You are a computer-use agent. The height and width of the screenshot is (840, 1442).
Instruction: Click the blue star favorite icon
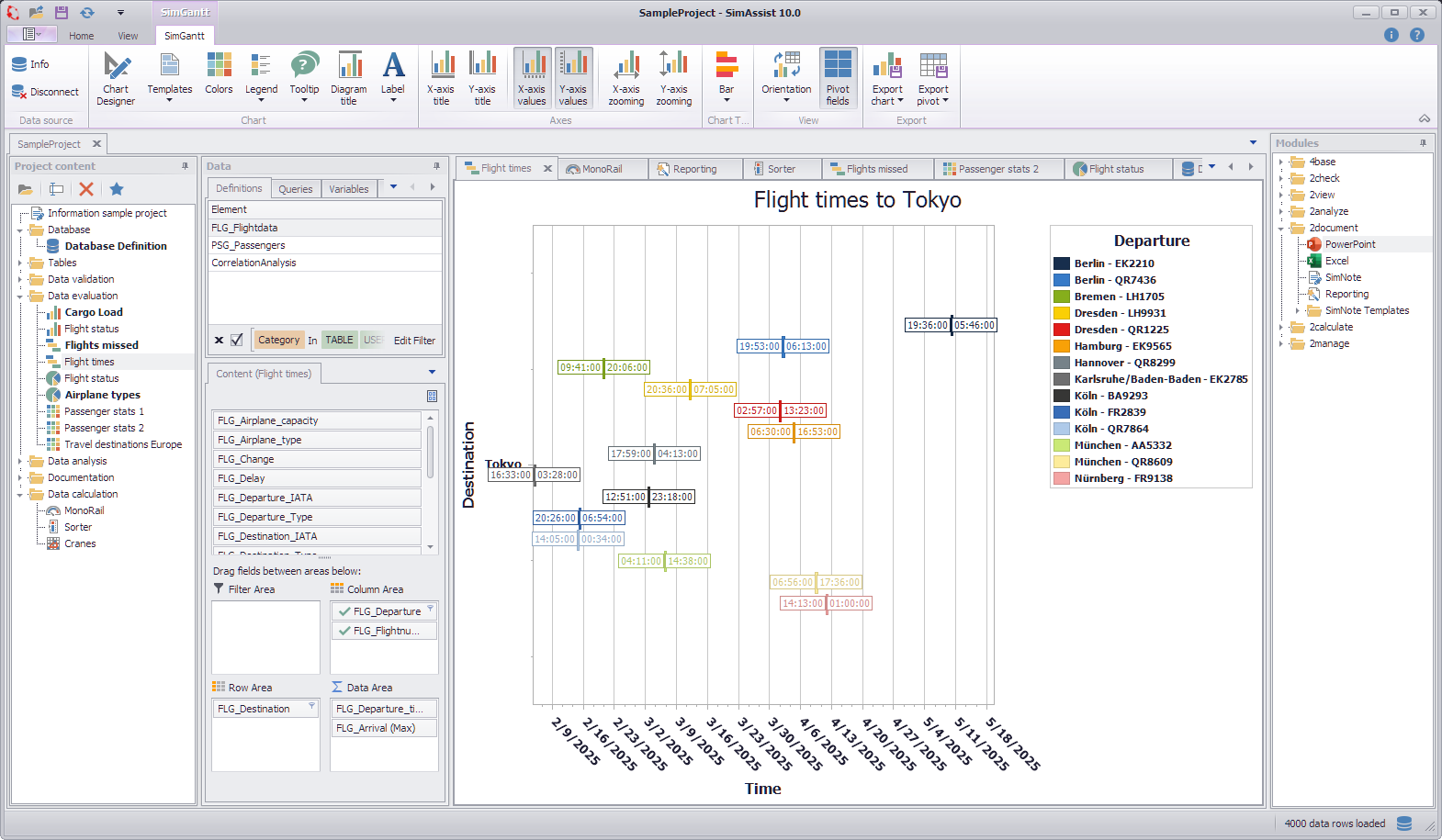coord(117,189)
